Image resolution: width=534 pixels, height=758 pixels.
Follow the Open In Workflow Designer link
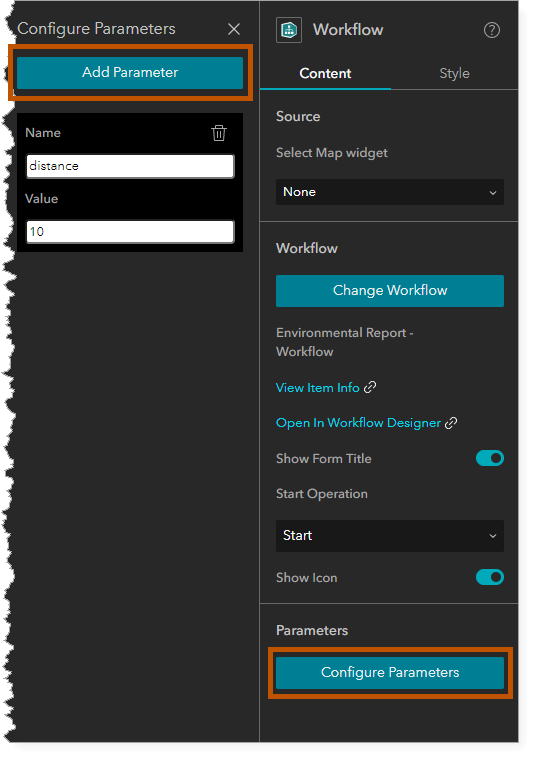pos(358,423)
